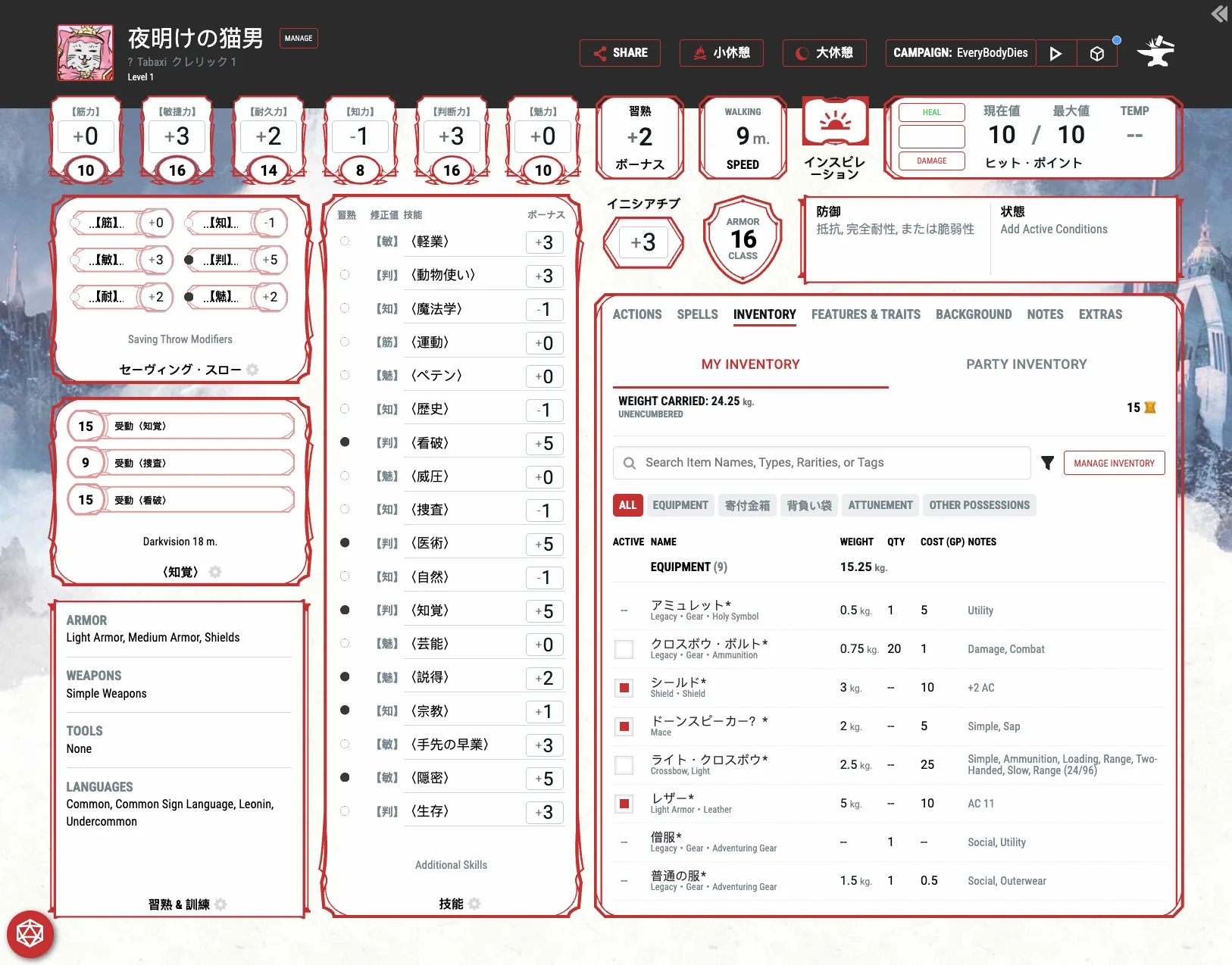Switch to the SPELLS tab
This screenshot has width=1232, height=965.
click(697, 314)
